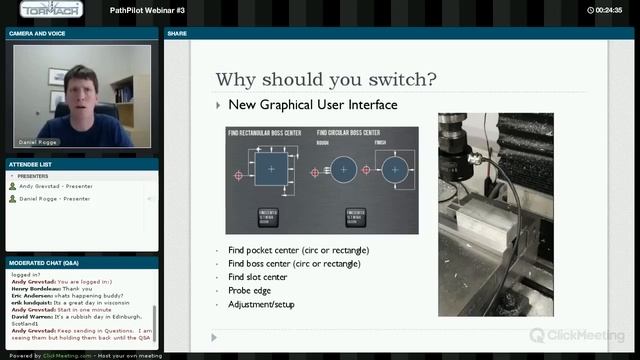
Task: Click the chat panel scrollbar
Action: point(154,323)
